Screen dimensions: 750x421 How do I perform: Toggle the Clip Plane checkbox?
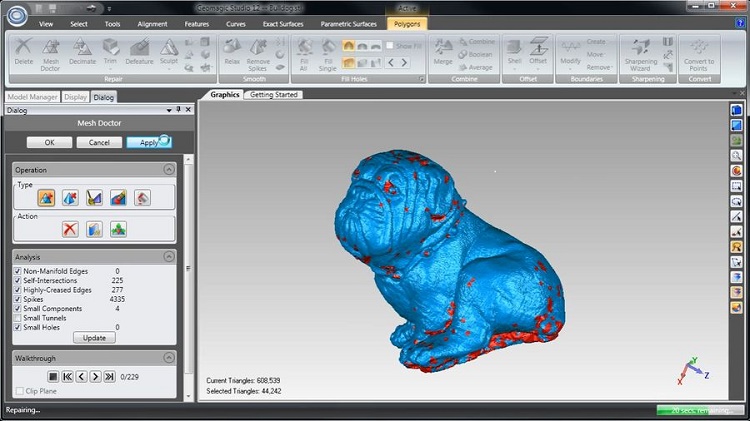coord(20,391)
